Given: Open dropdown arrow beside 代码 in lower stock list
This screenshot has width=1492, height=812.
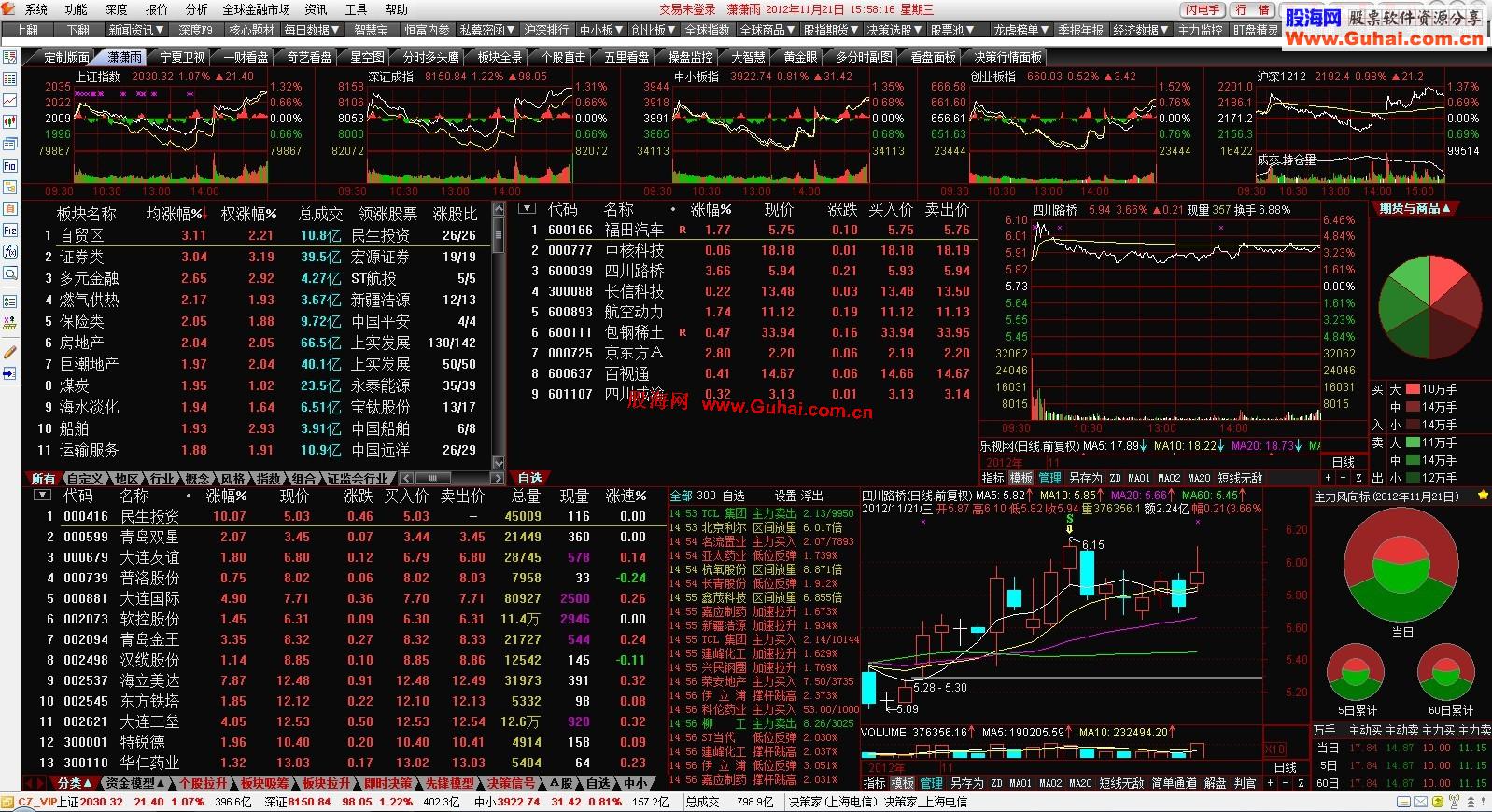Looking at the screenshot, I should (x=43, y=496).
